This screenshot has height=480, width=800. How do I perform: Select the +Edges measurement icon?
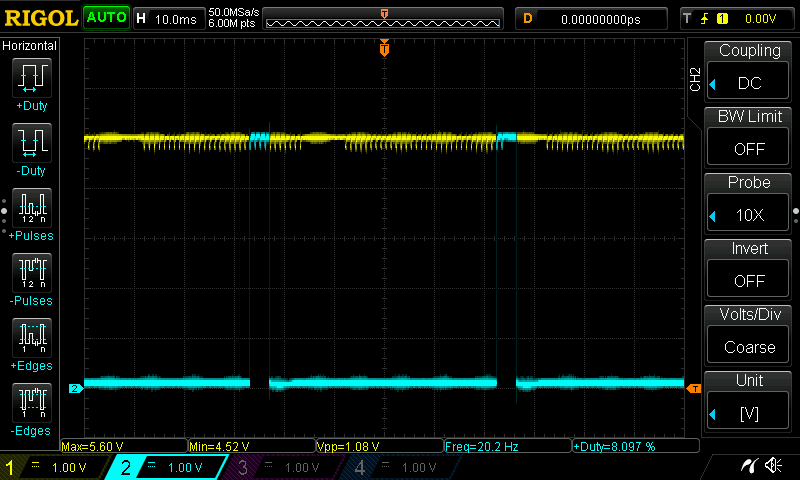32,338
